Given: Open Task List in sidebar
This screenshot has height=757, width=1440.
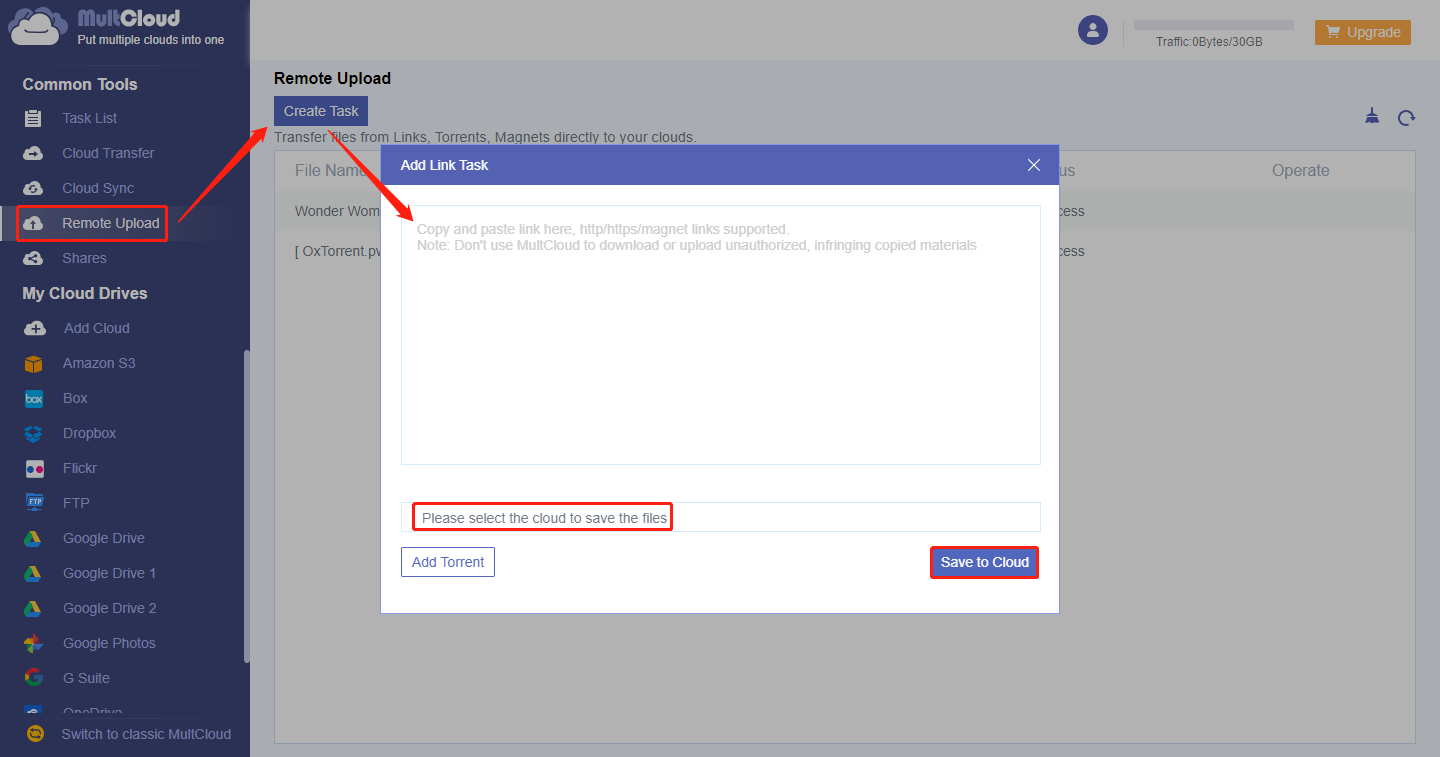Looking at the screenshot, I should [x=90, y=118].
